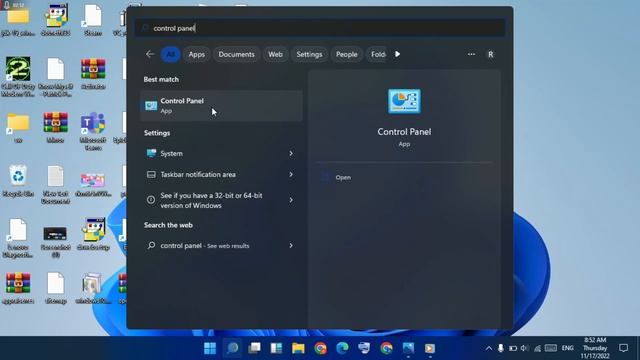The height and width of the screenshot is (360, 640).
Task: Expand the web search result chevron
Action: tap(291, 246)
